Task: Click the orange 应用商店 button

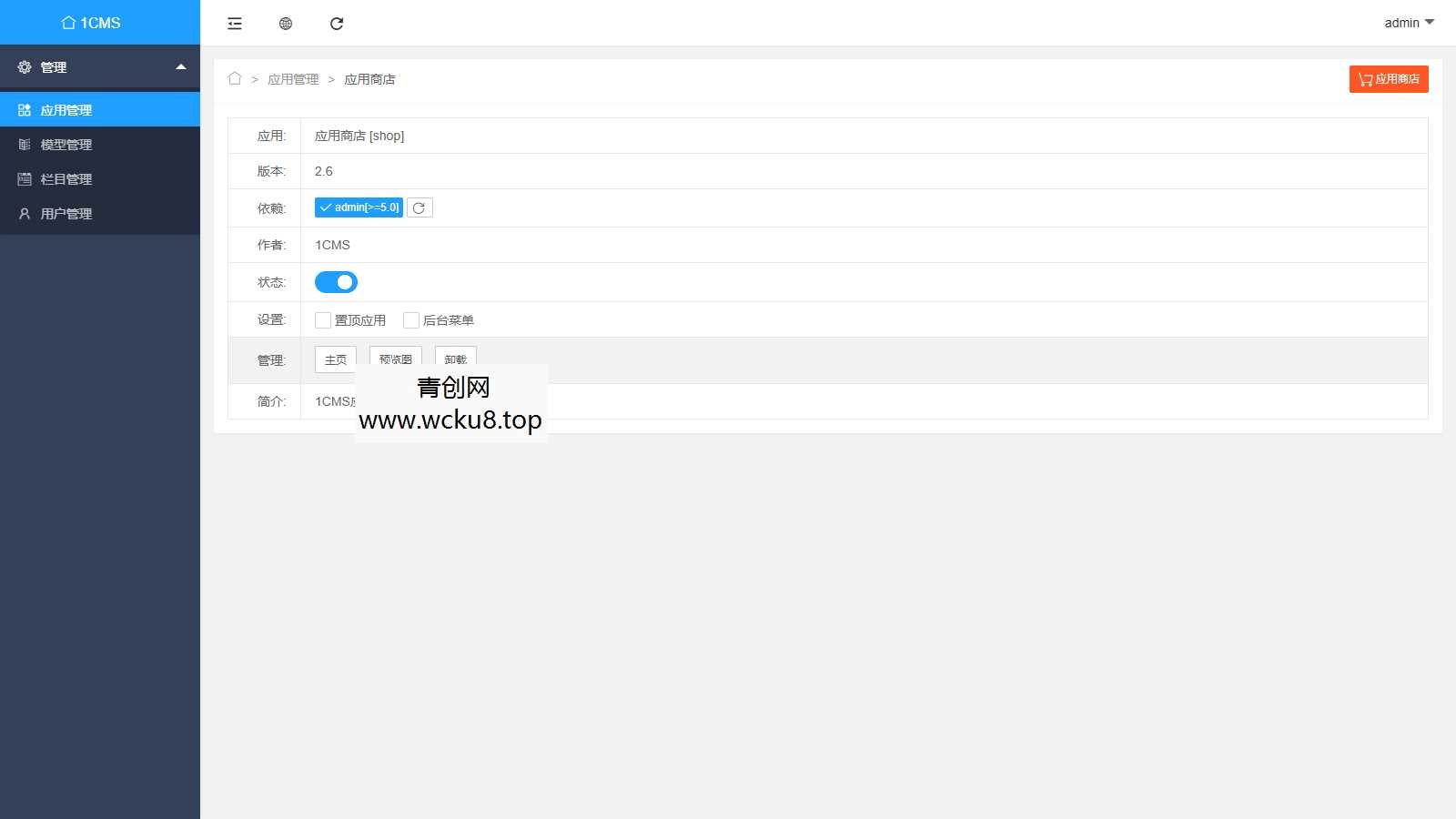Action: point(1389,79)
